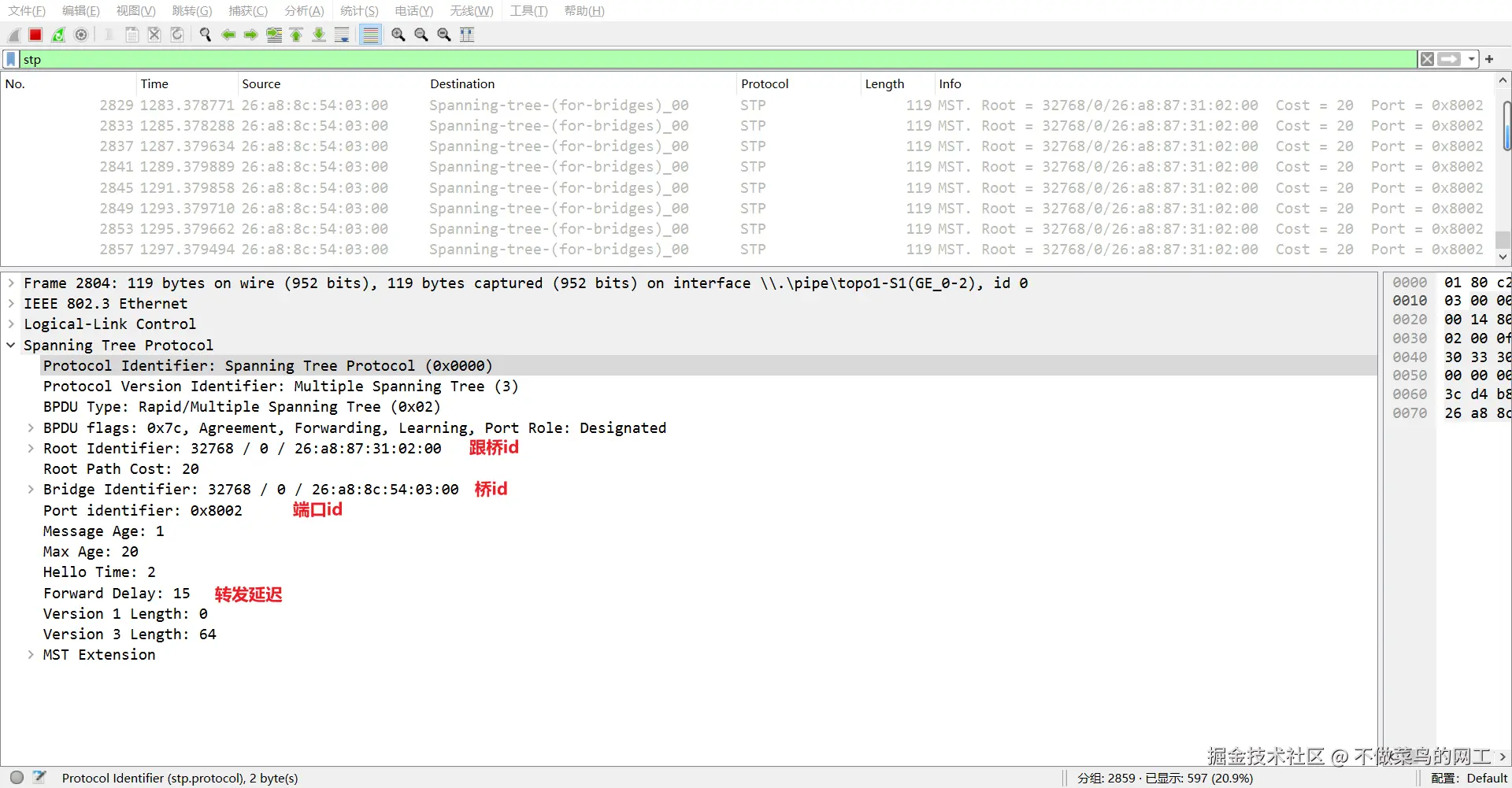Sort packets by the Info column header
Screen dimensions: 1512x788
[1214, 83]
